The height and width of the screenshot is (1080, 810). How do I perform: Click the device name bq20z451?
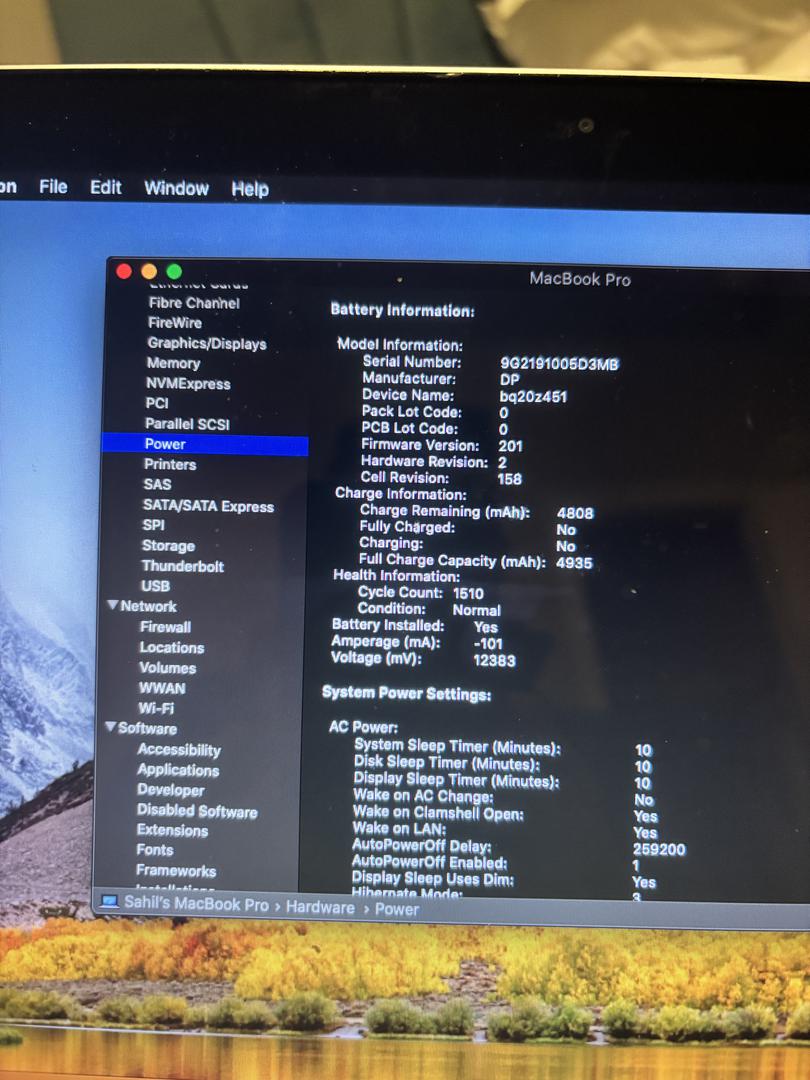[x=533, y=397]
